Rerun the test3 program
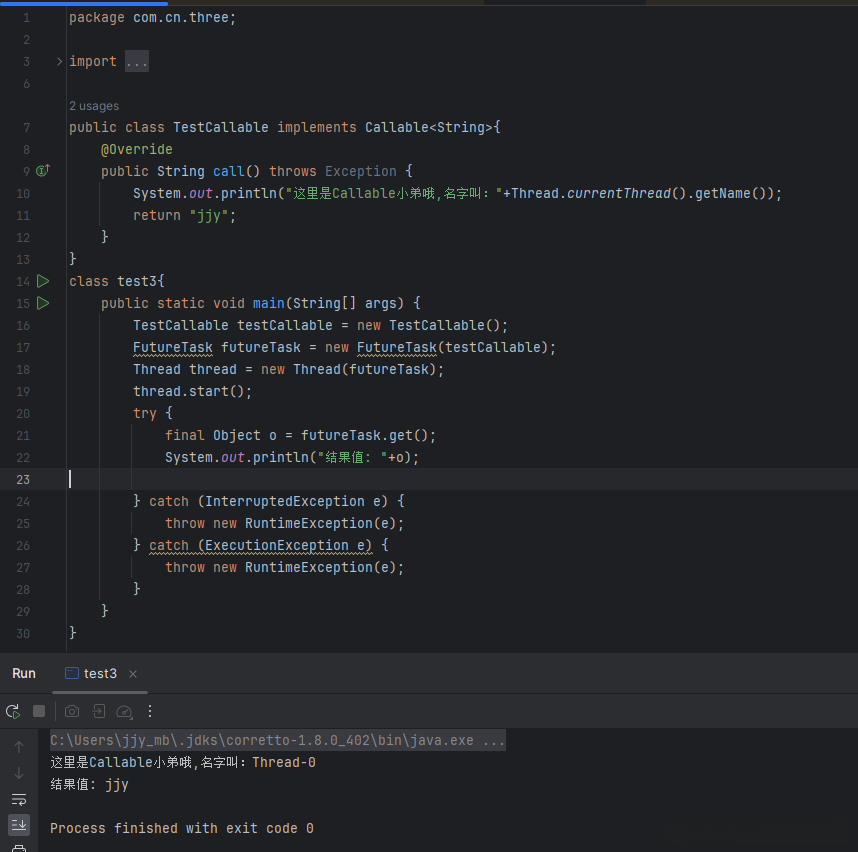 coord(13,711)
